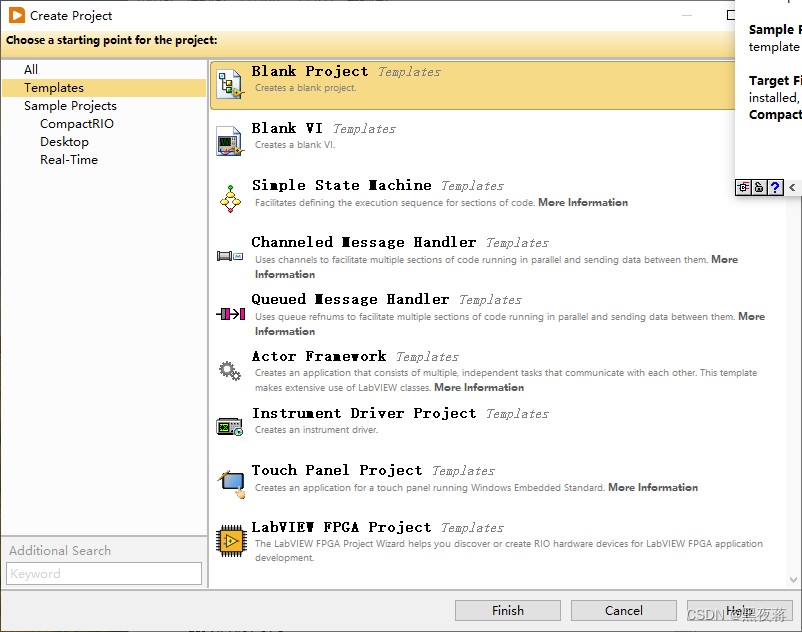Click the Touch Panel Project icon
Viewport: 802px width, 632px height.
(x=232, y=484)
